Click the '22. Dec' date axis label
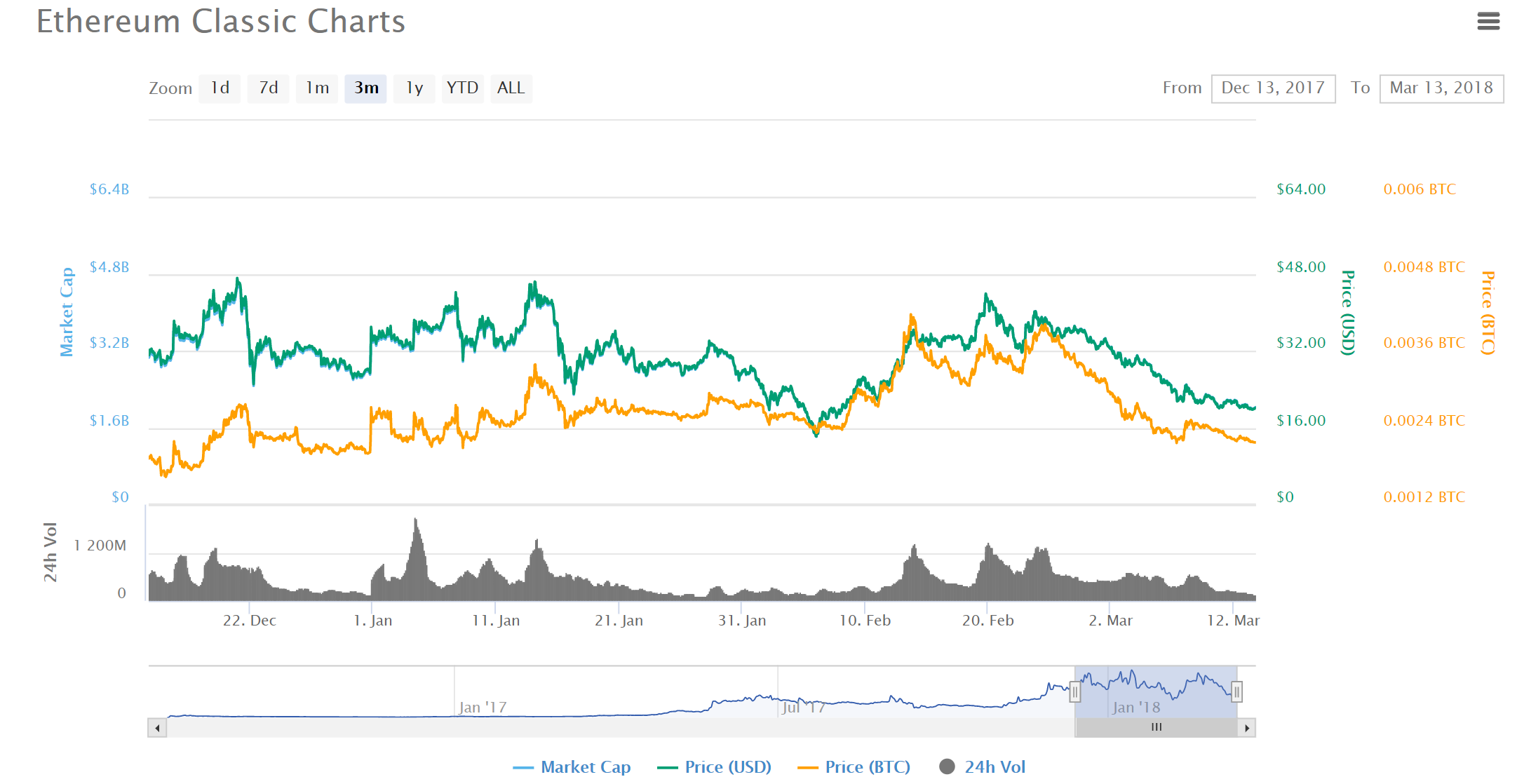This screenshot has width=1524, height=784. tap(250, 621)
